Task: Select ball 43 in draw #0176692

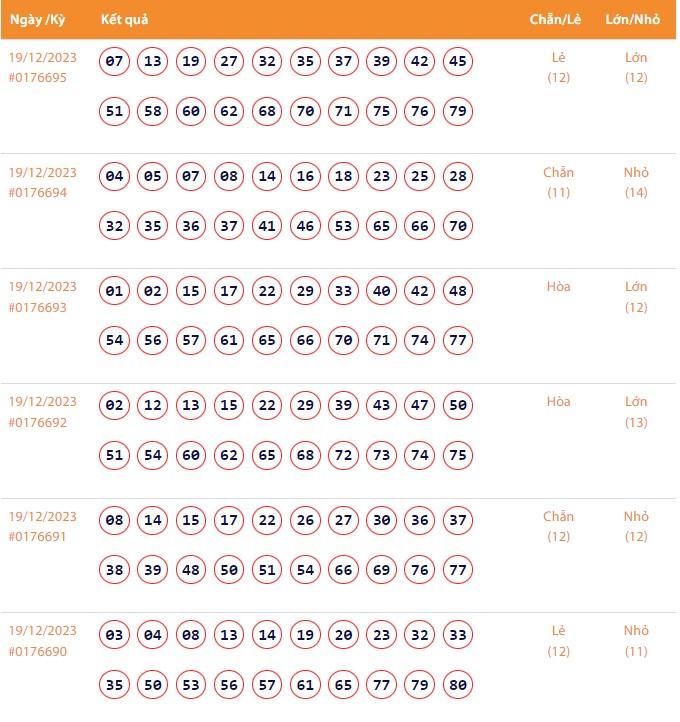Action: coord(382,406)
